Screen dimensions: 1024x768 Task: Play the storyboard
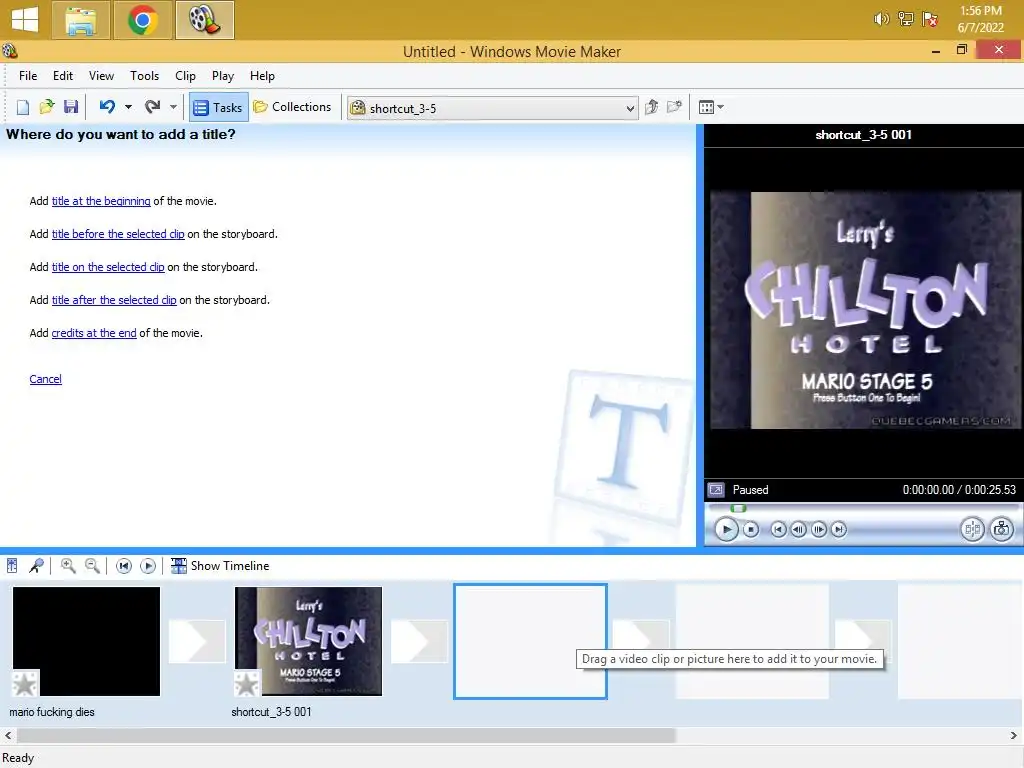[x=148, y=566]
